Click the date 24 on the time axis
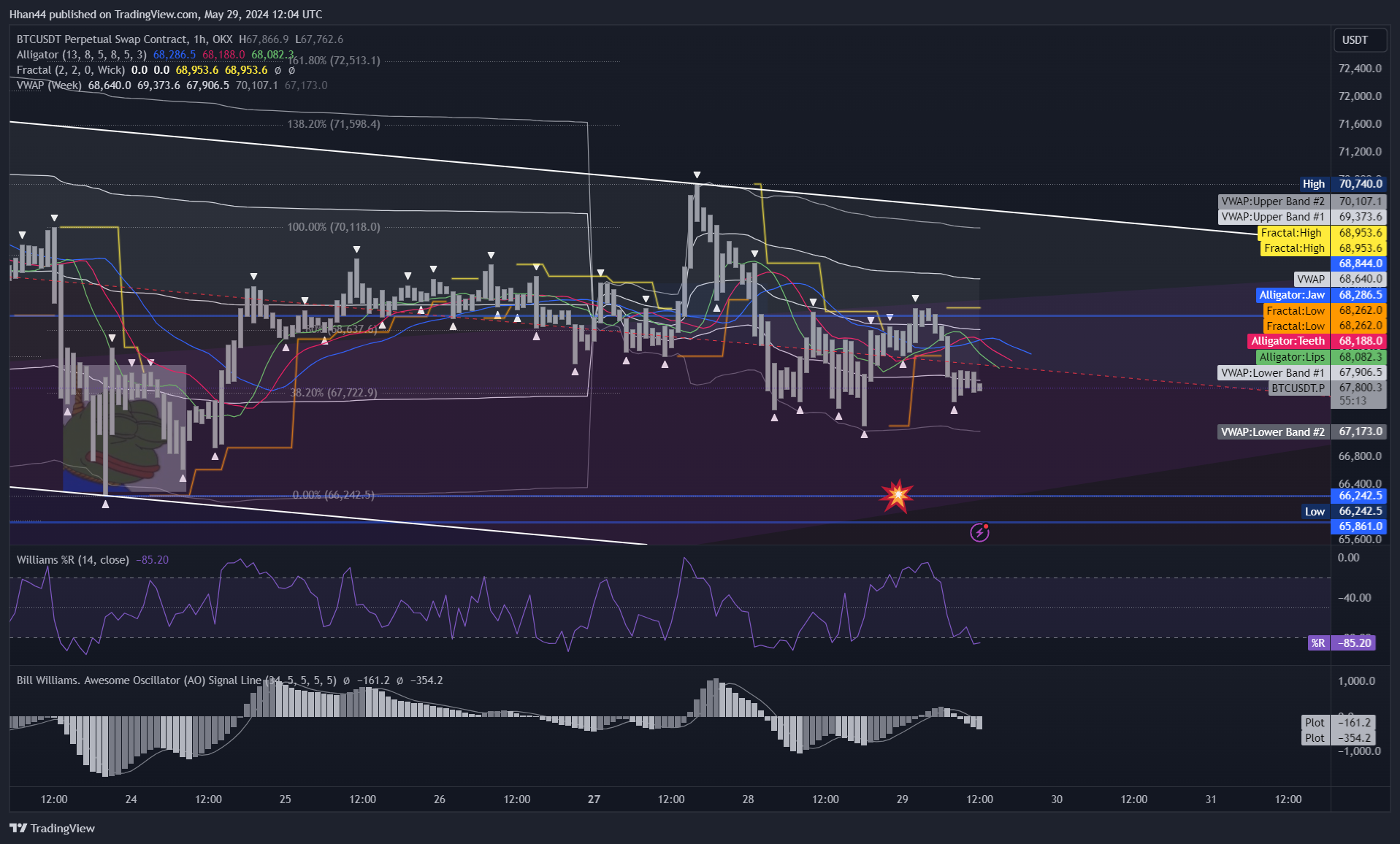This screenshot has height=844, width=1400. [x=131, y=799]
